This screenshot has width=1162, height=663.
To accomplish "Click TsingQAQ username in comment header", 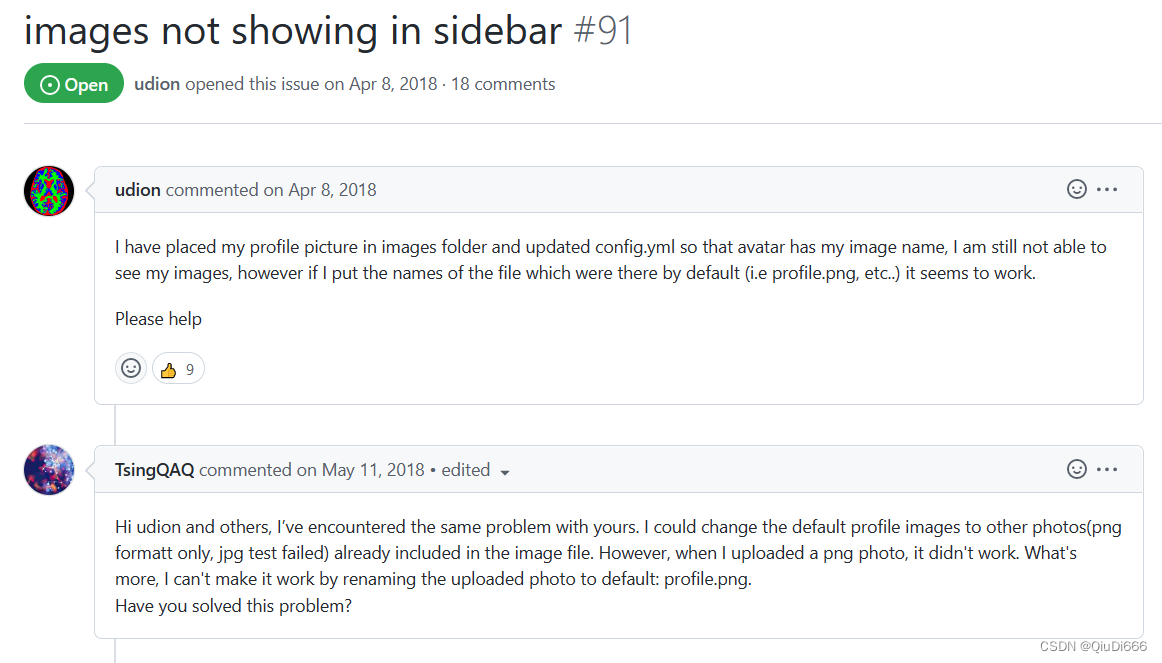I will pos(154,470).
